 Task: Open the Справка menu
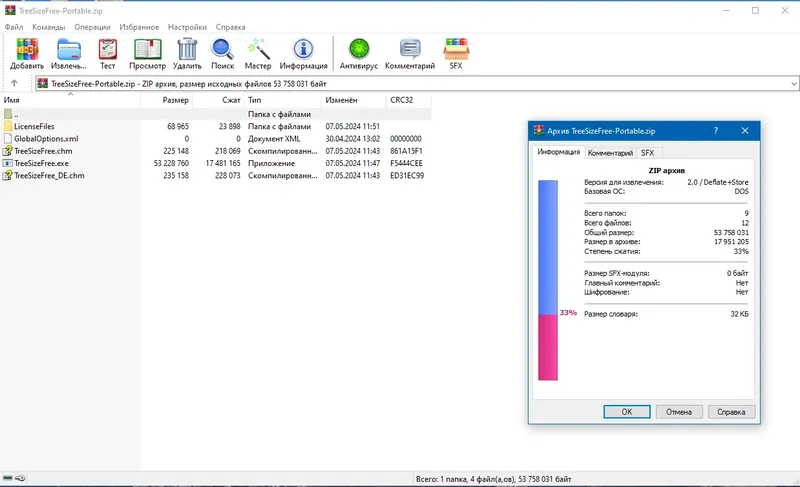pos(231,27)
